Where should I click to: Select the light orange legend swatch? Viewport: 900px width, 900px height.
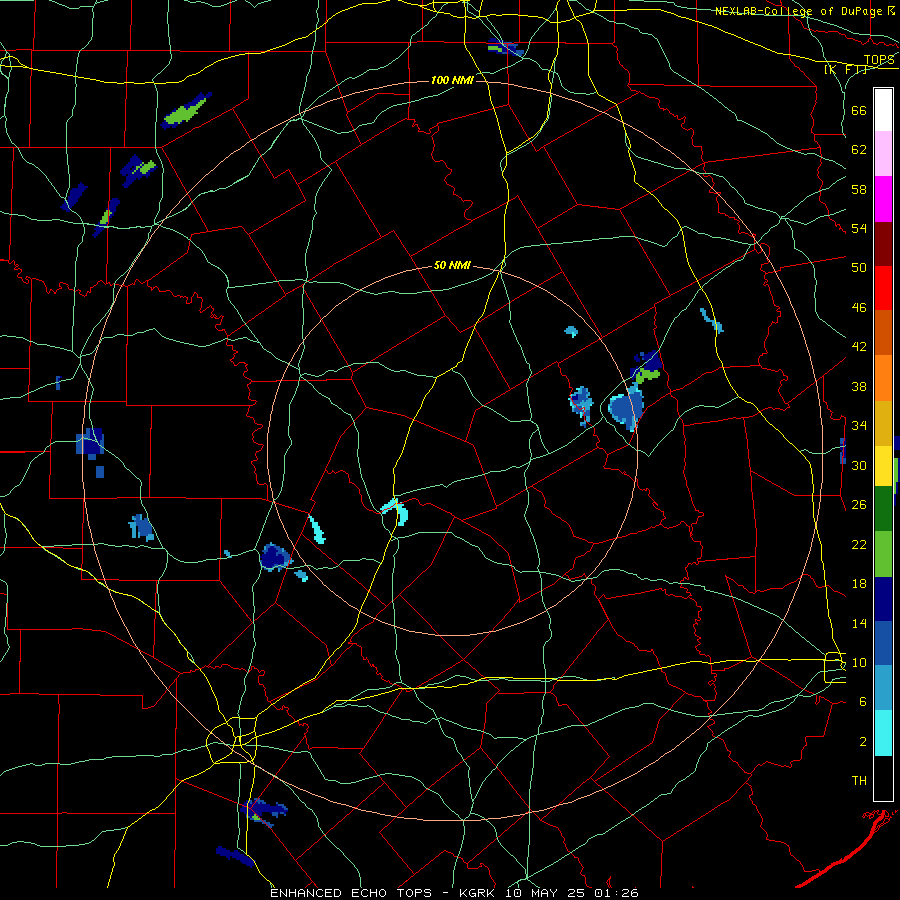coord(883,378)
